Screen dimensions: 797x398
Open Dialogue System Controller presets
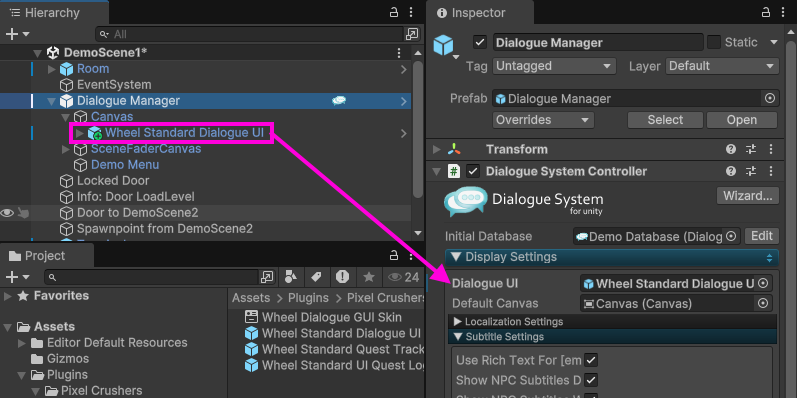tap(751, 171)
